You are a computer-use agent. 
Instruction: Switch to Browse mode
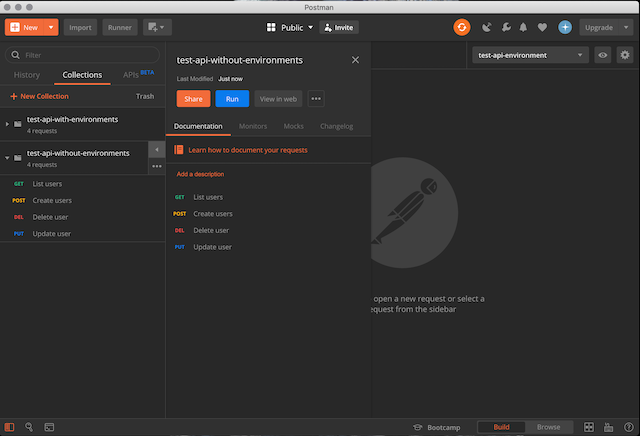click(549, 427)
